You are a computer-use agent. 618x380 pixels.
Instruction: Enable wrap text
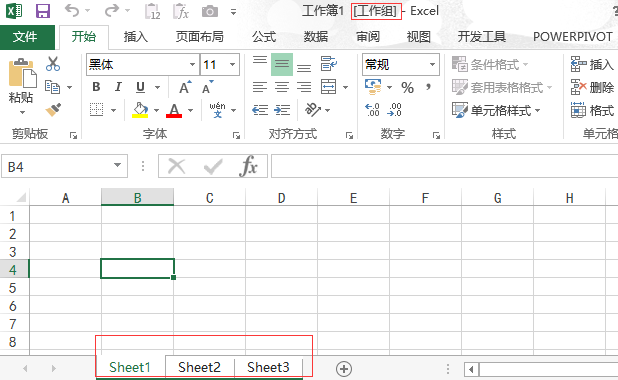[x=329, y=64]
